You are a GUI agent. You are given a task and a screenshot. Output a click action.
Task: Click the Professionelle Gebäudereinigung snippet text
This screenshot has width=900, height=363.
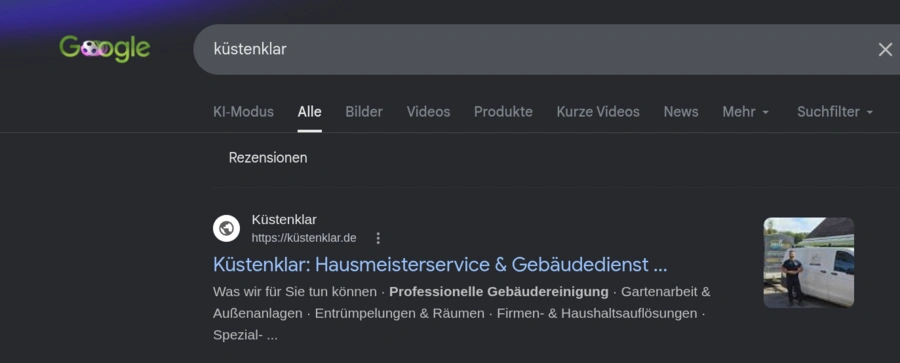pos(499,292)
